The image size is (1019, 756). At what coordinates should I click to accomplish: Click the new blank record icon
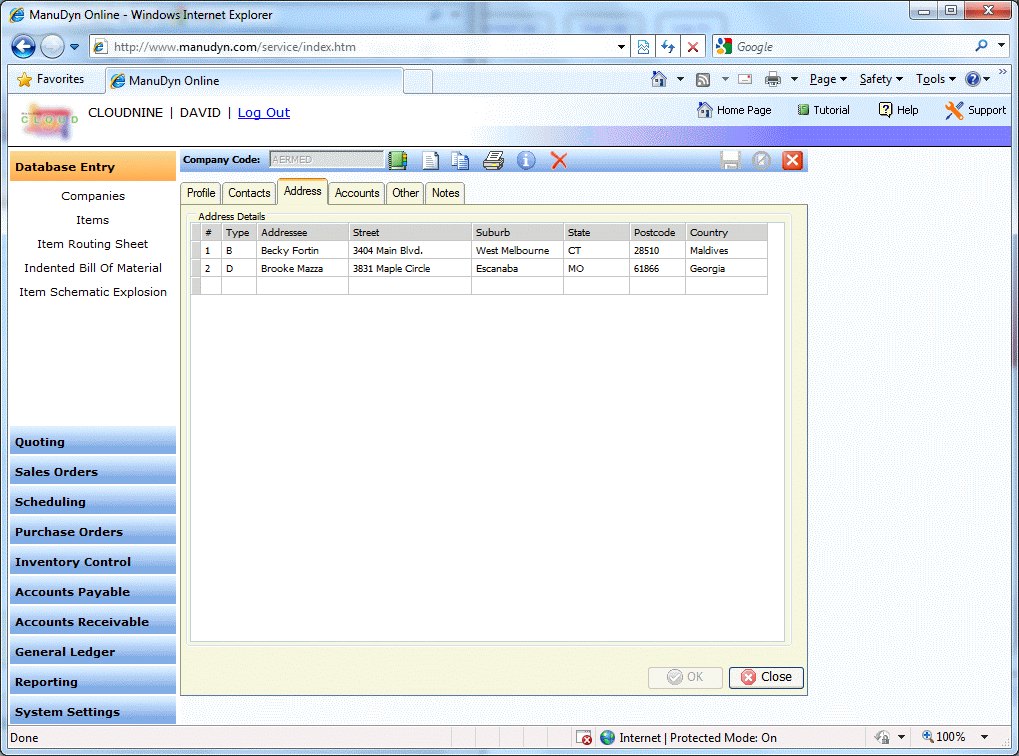tap(430, 160)
